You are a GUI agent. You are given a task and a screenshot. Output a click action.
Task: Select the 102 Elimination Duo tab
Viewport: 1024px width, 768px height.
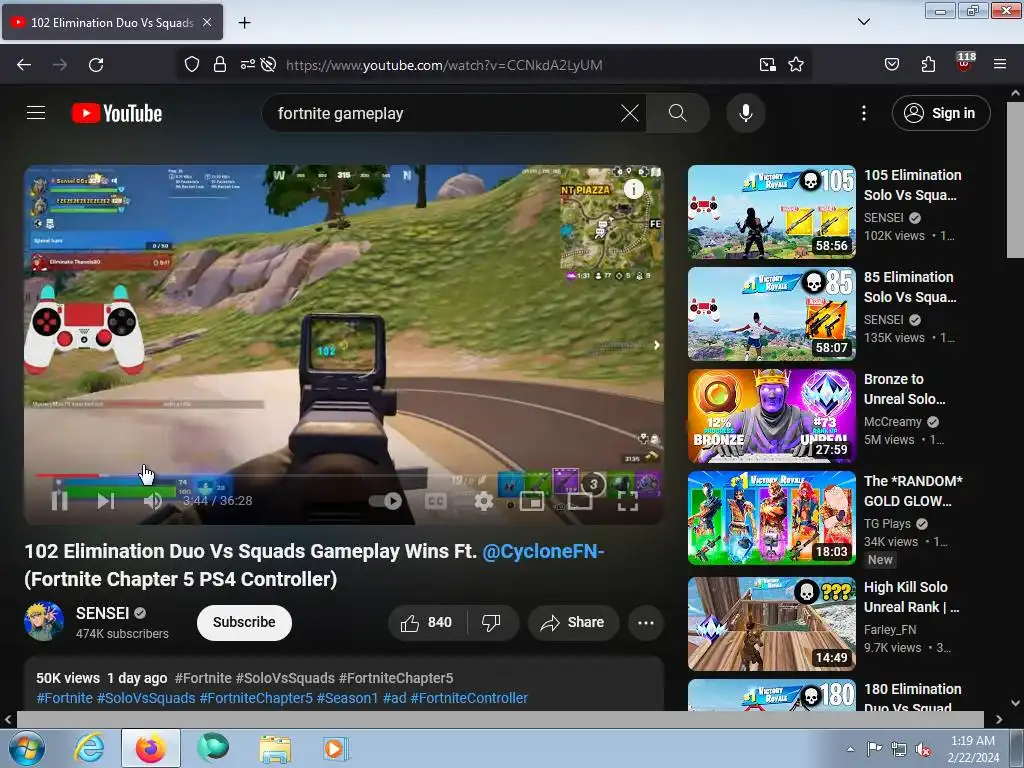coord(112,22)
